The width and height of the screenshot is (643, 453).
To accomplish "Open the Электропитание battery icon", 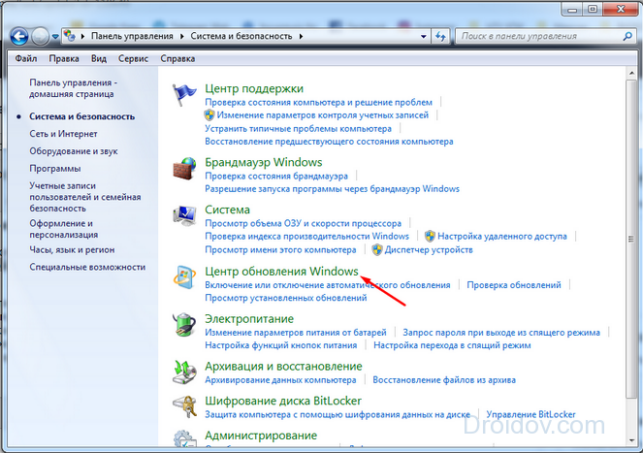I will click(184, 324).
